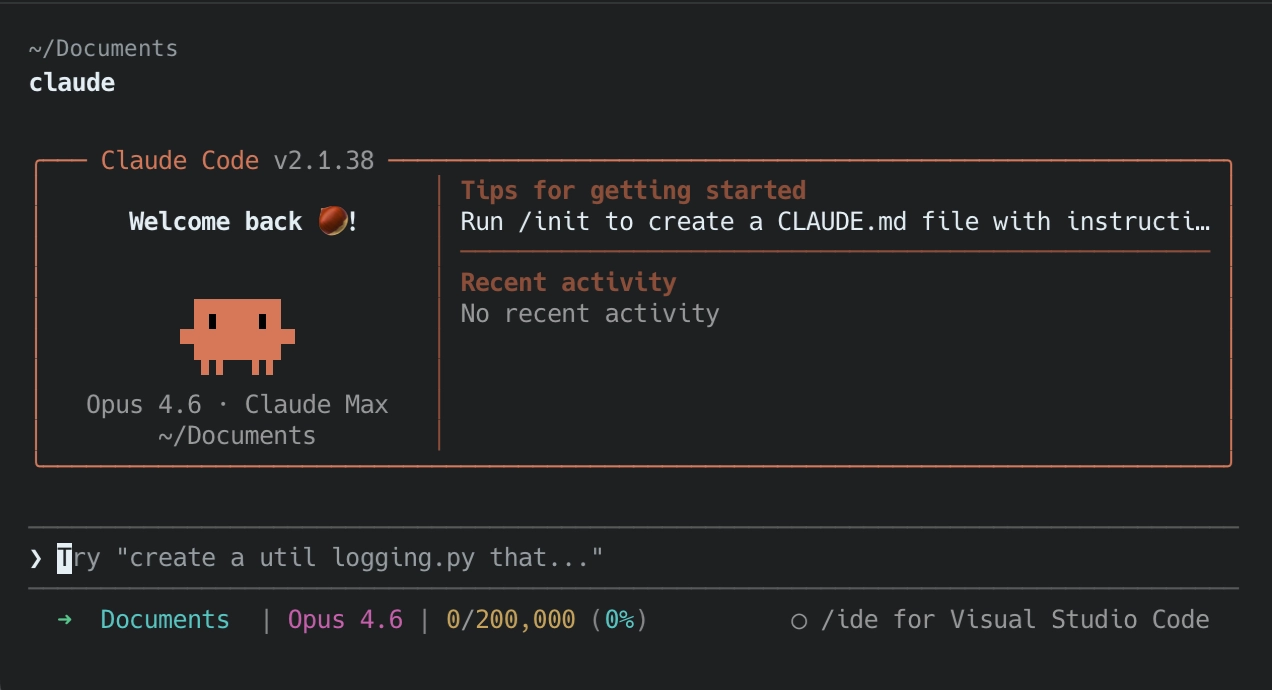Viewport: 1272px width, 690px height.
Task: Select the magenta Opus 4.6 status label
Action: 345,620
